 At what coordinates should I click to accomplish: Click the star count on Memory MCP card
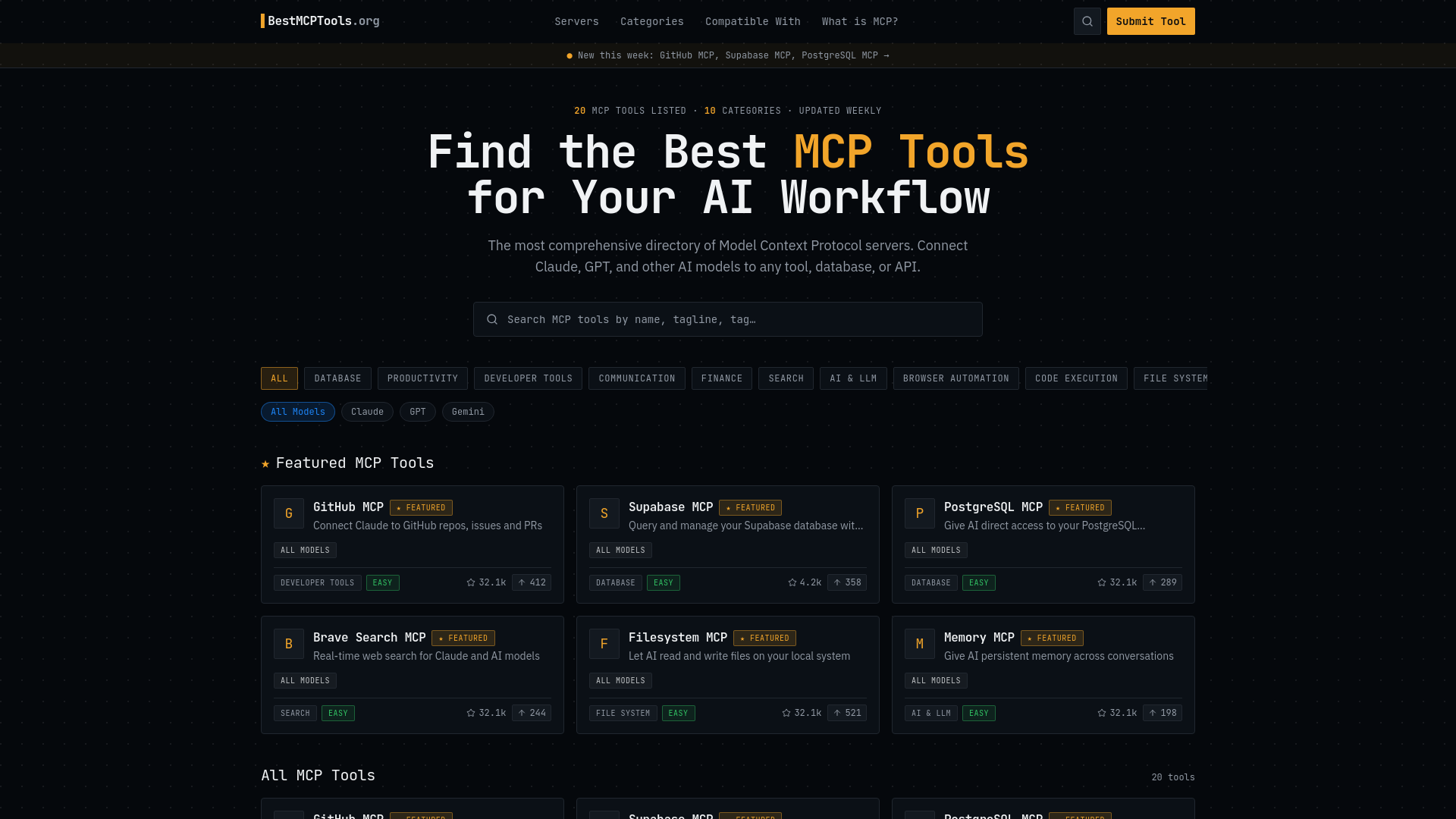pos(1117,713)
